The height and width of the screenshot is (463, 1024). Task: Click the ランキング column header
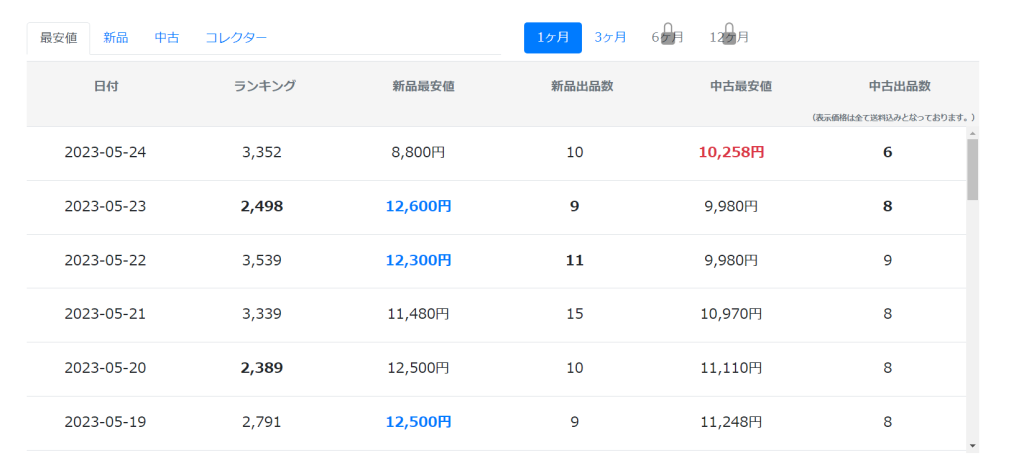264,86
